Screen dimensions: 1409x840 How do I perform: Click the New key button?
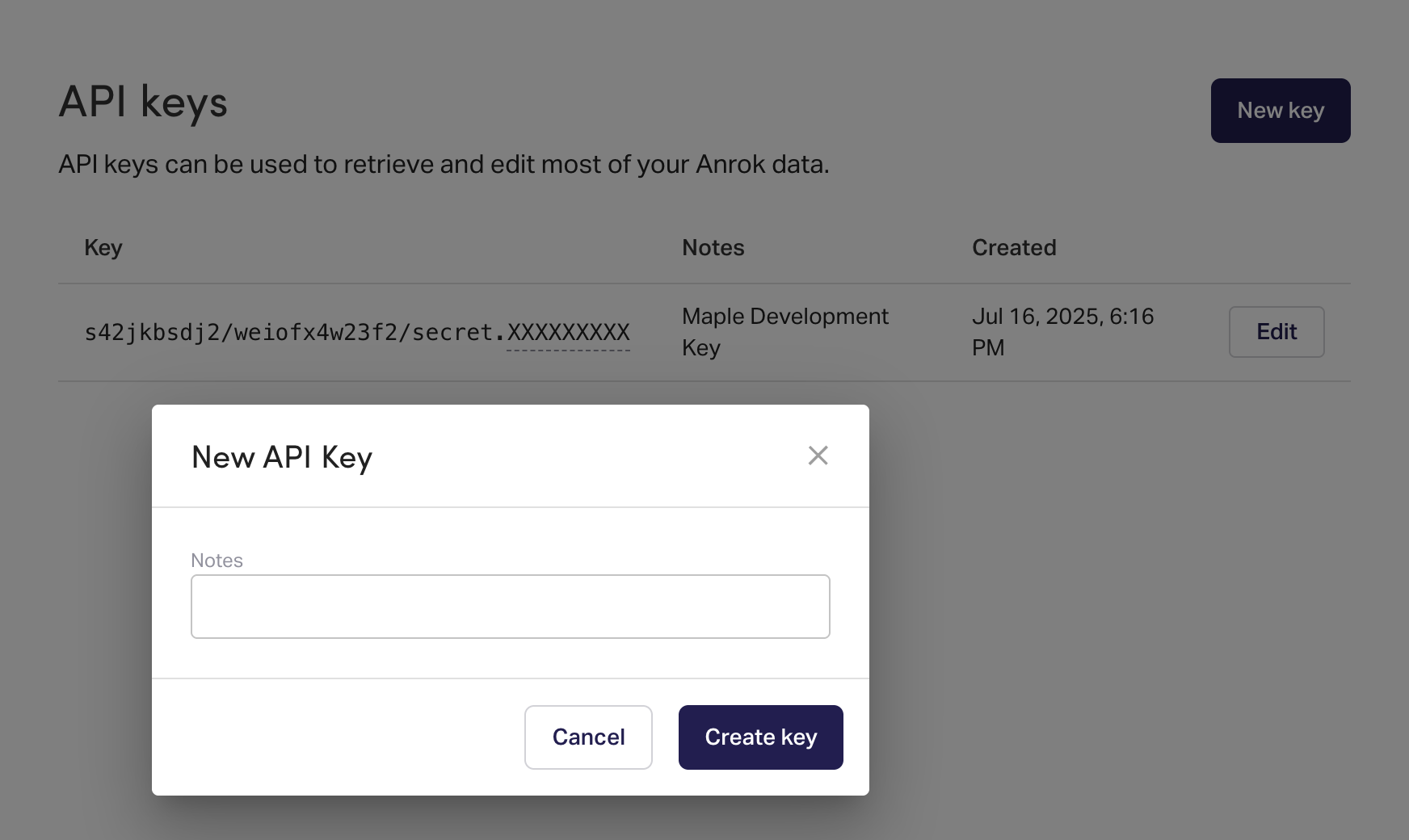(x=1280, y=111)
